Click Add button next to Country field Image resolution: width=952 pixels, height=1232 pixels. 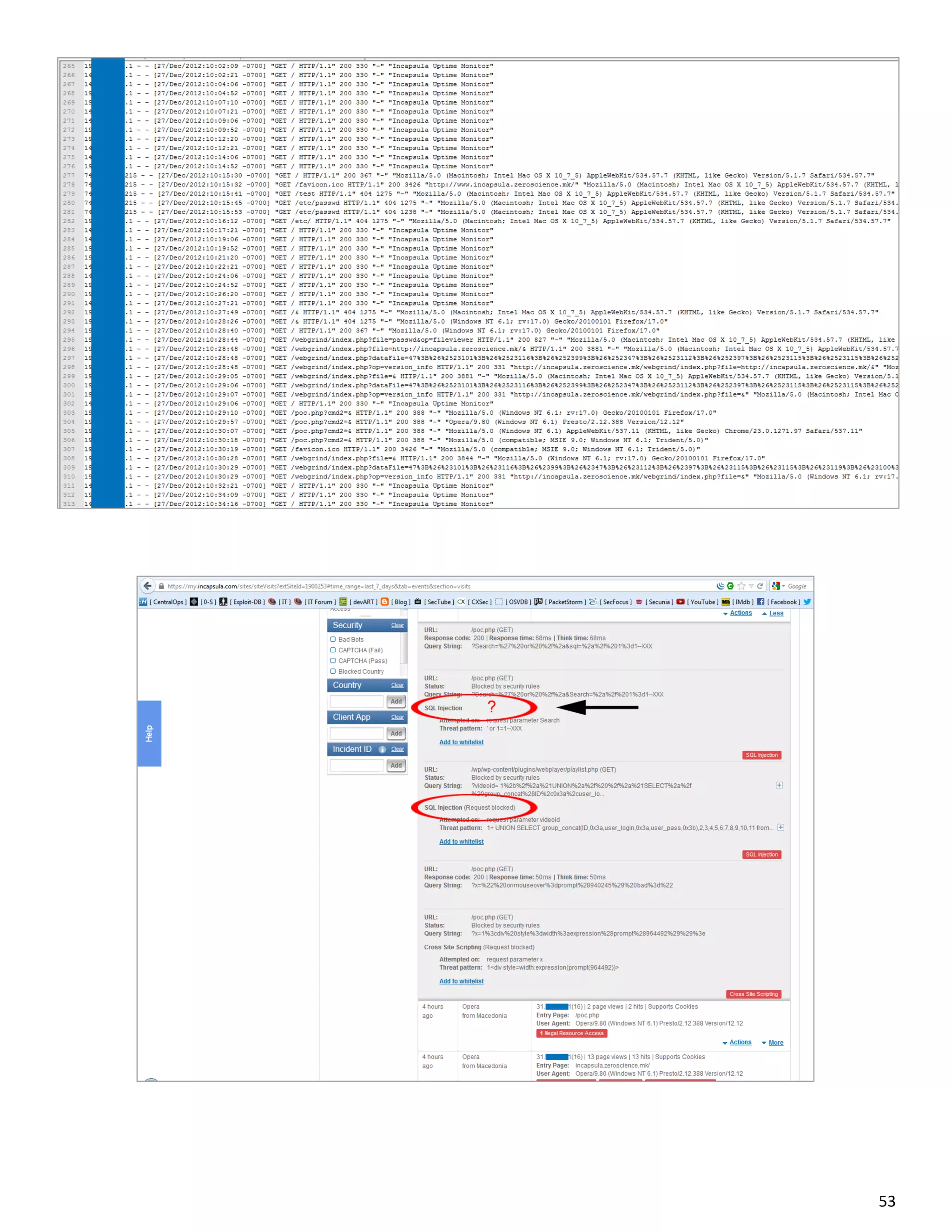tap(396, 701)
